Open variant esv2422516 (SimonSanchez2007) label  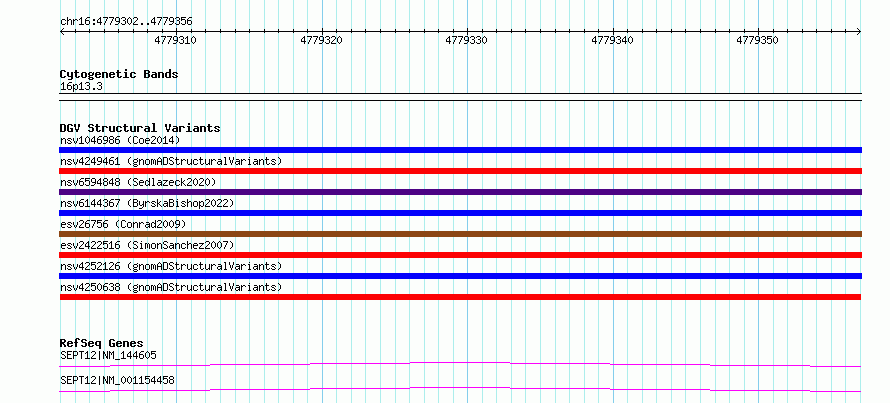(x=147, y=245)
